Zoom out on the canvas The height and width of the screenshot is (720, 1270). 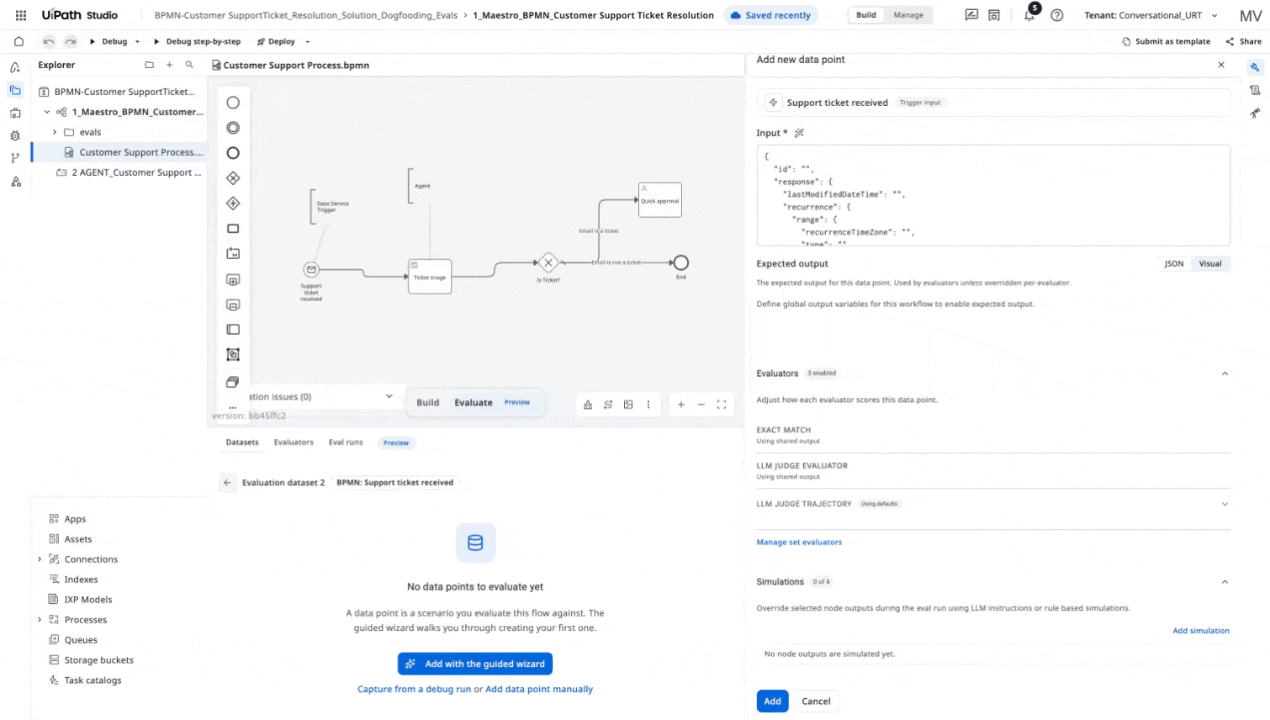(701, 404)
